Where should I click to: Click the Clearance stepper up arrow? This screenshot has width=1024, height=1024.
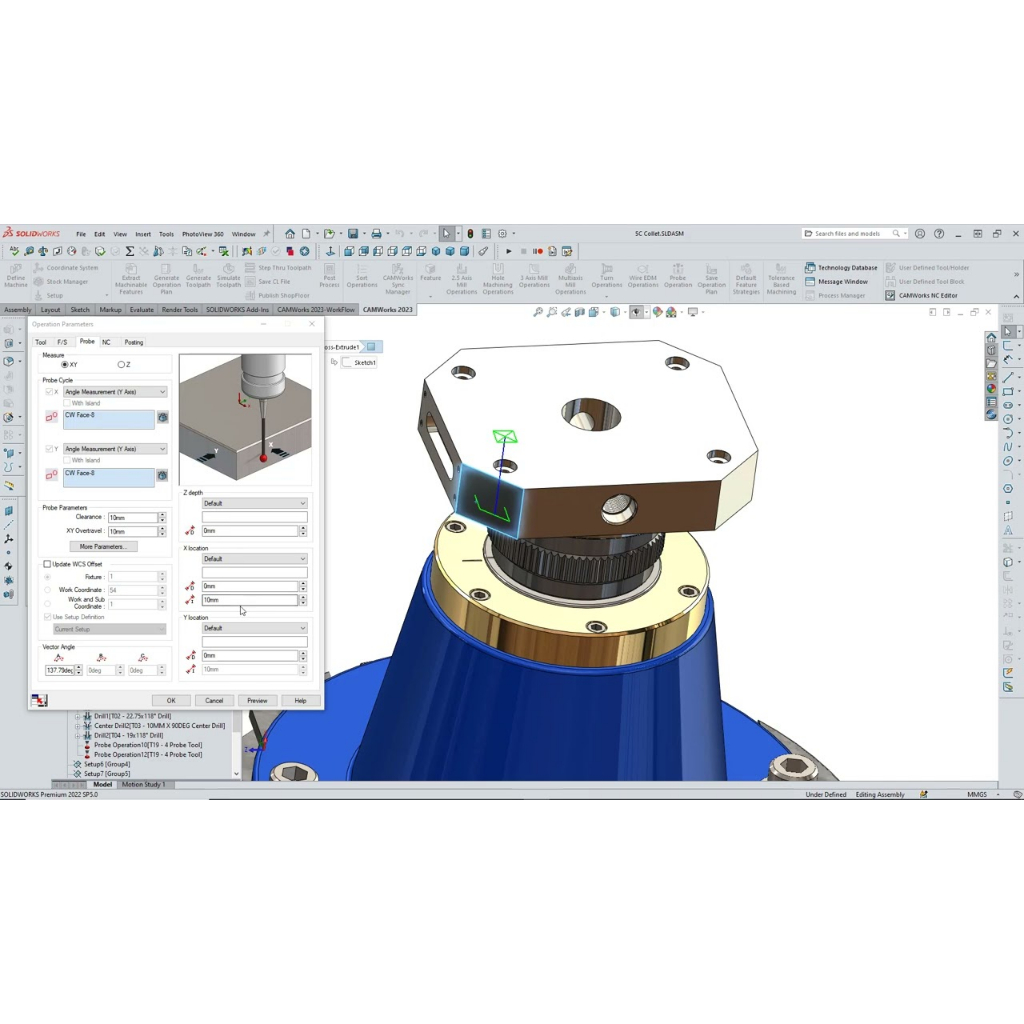(x=162, y=515)
